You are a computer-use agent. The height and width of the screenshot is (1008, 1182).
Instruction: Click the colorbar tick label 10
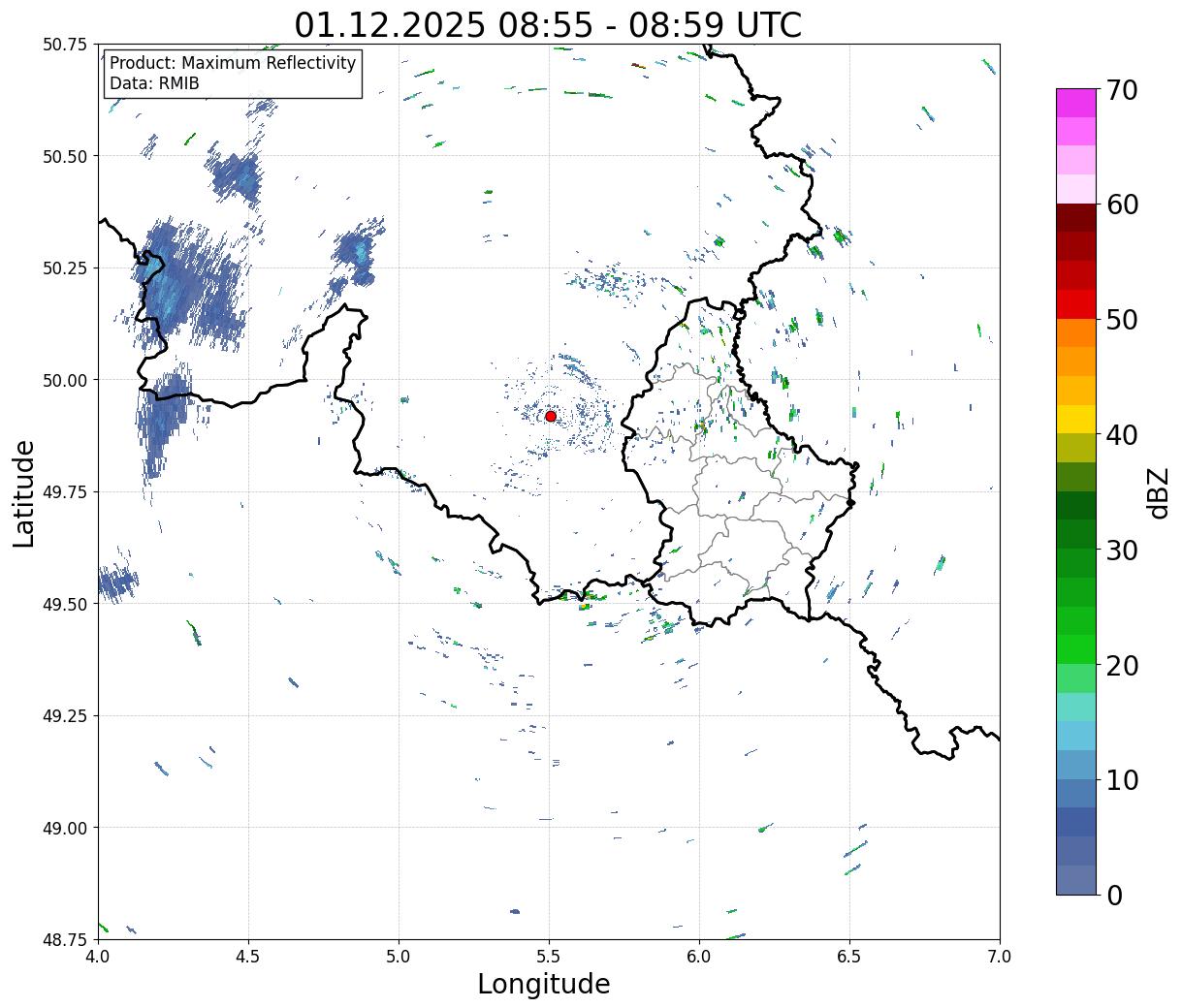coord(1121,779)
